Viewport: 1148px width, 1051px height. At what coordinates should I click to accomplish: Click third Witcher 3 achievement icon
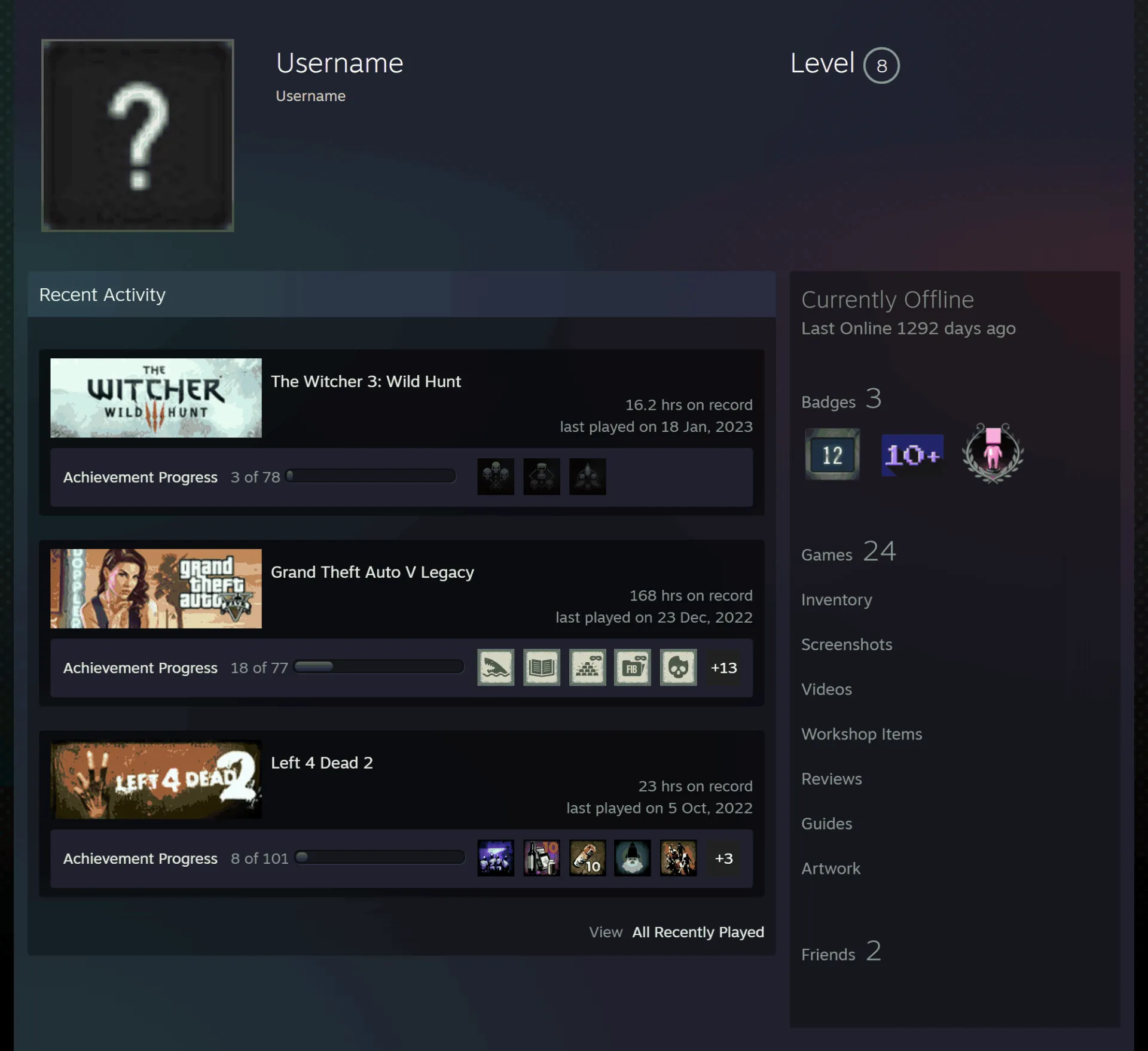pyautogui.click(x=588, y=477)
